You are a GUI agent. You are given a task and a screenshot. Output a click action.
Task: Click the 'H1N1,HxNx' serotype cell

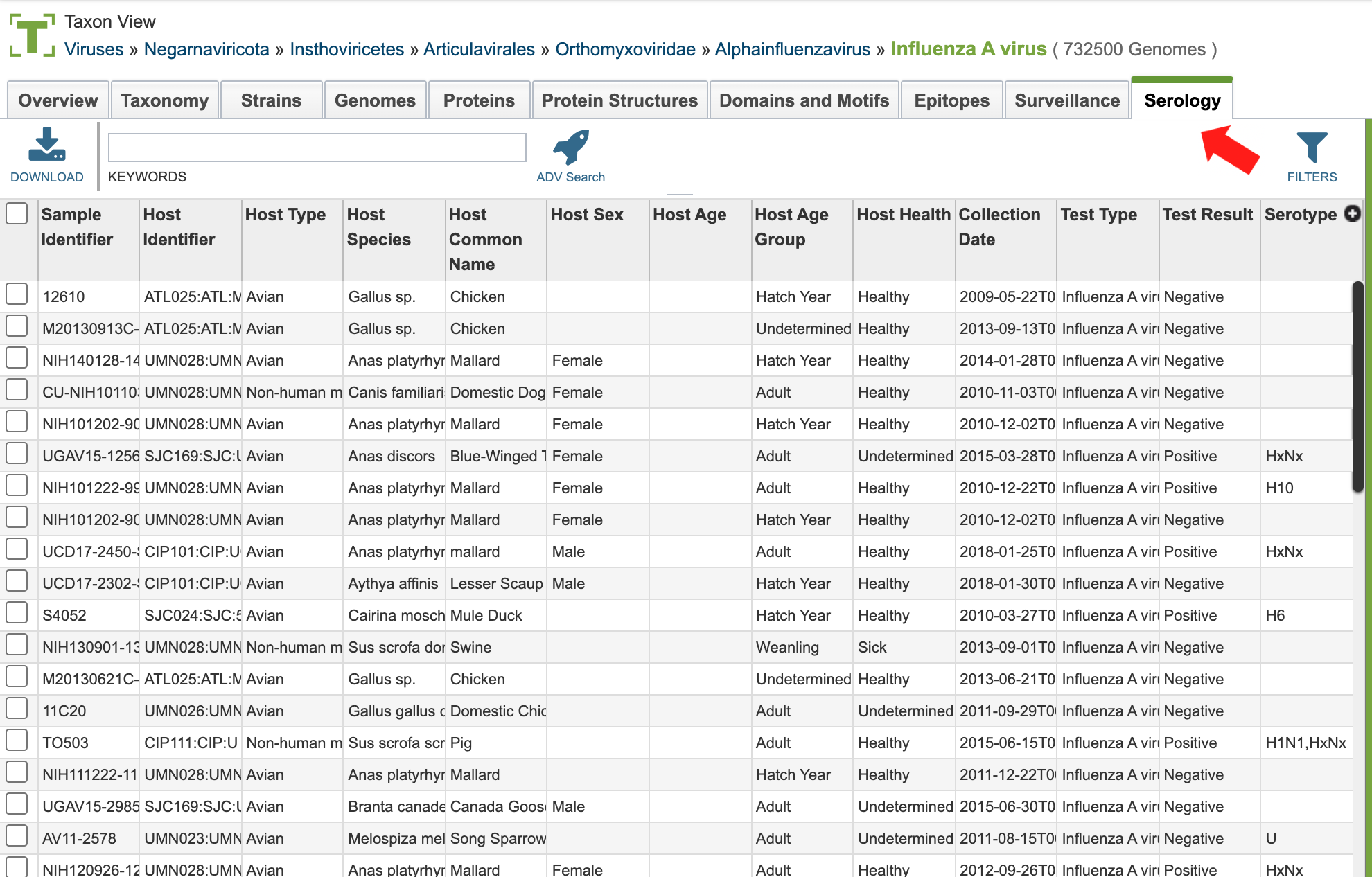tap(1305, 743)
